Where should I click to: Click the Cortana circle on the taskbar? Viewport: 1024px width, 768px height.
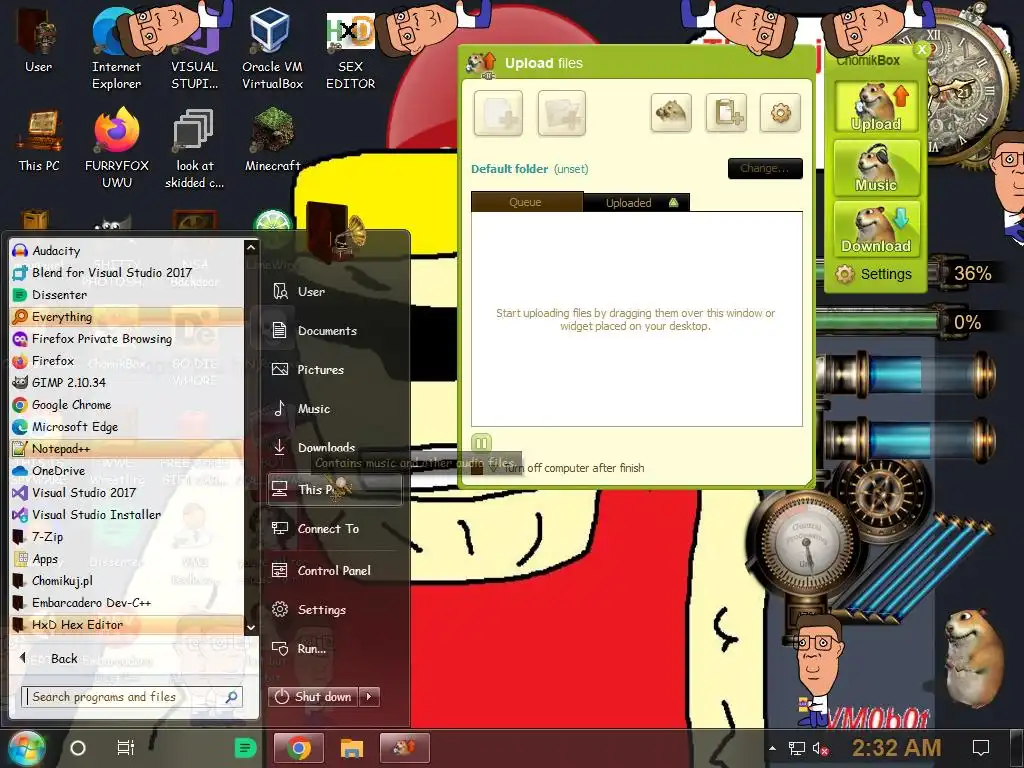coord(78,748)
